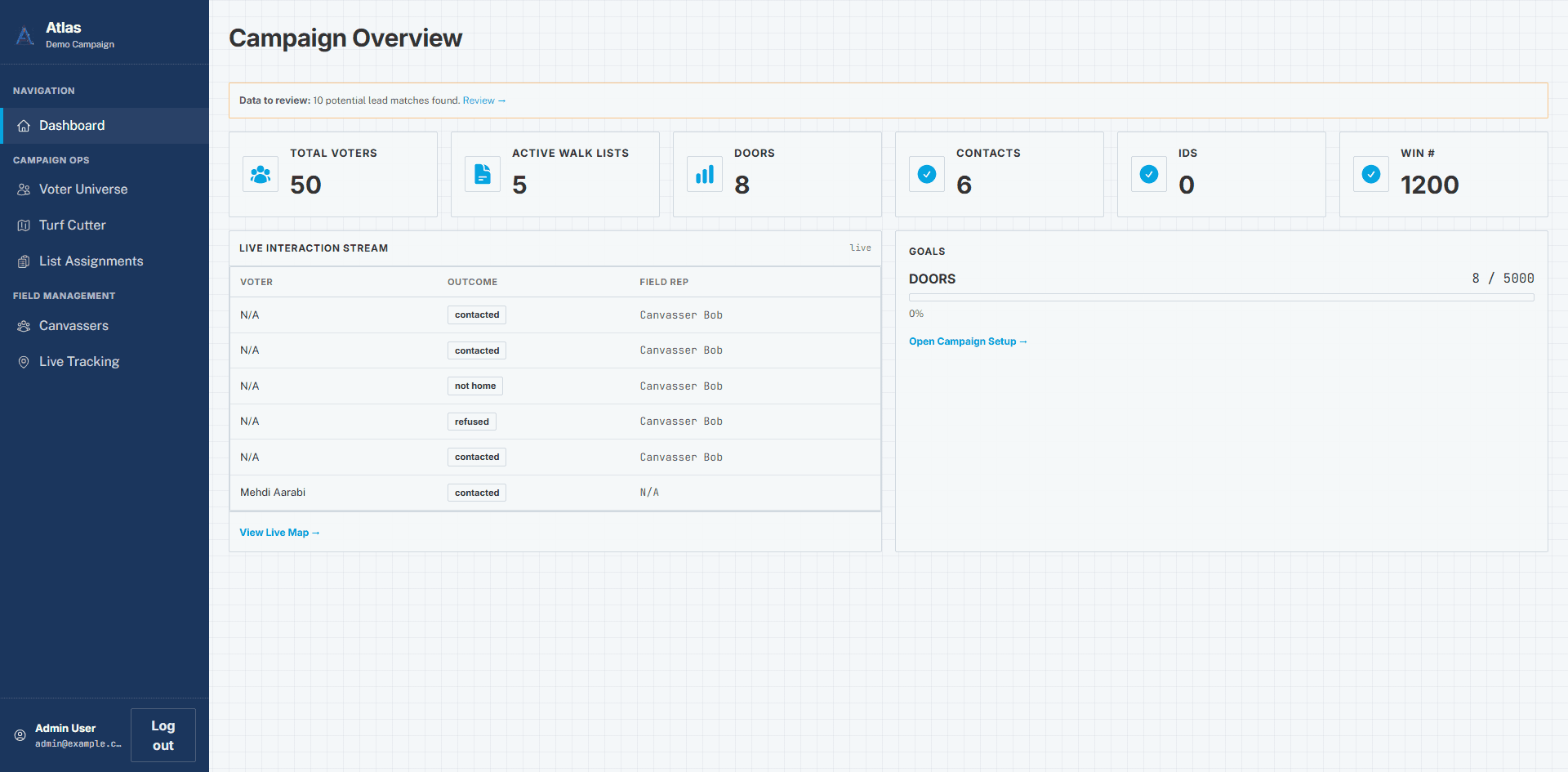
Task: Select the voter name Mehdi Aarabi
Action: pos(273,493)
